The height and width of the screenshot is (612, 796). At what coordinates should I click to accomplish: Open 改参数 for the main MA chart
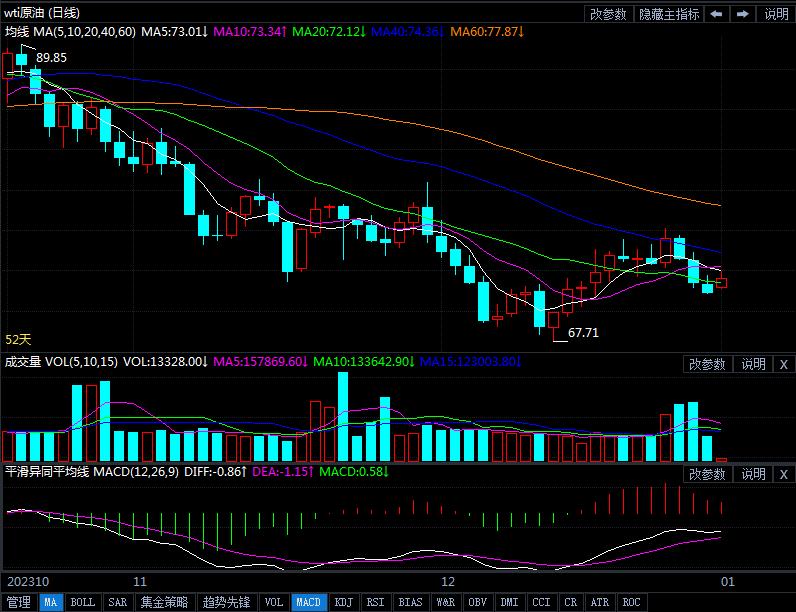[x=608, y=14]
